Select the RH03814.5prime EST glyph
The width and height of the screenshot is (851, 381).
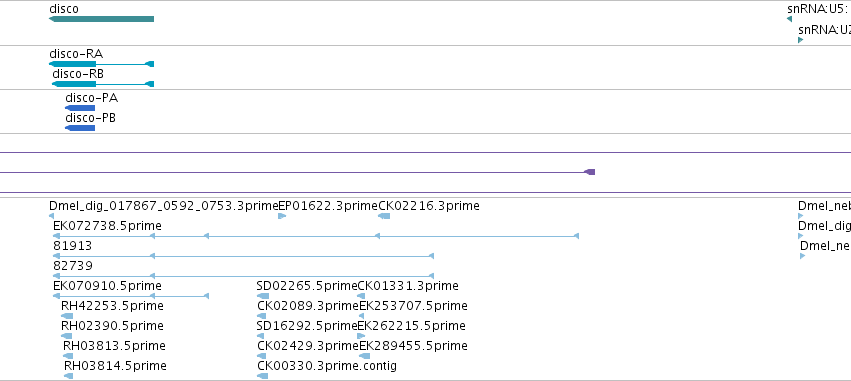coord(69,376)
